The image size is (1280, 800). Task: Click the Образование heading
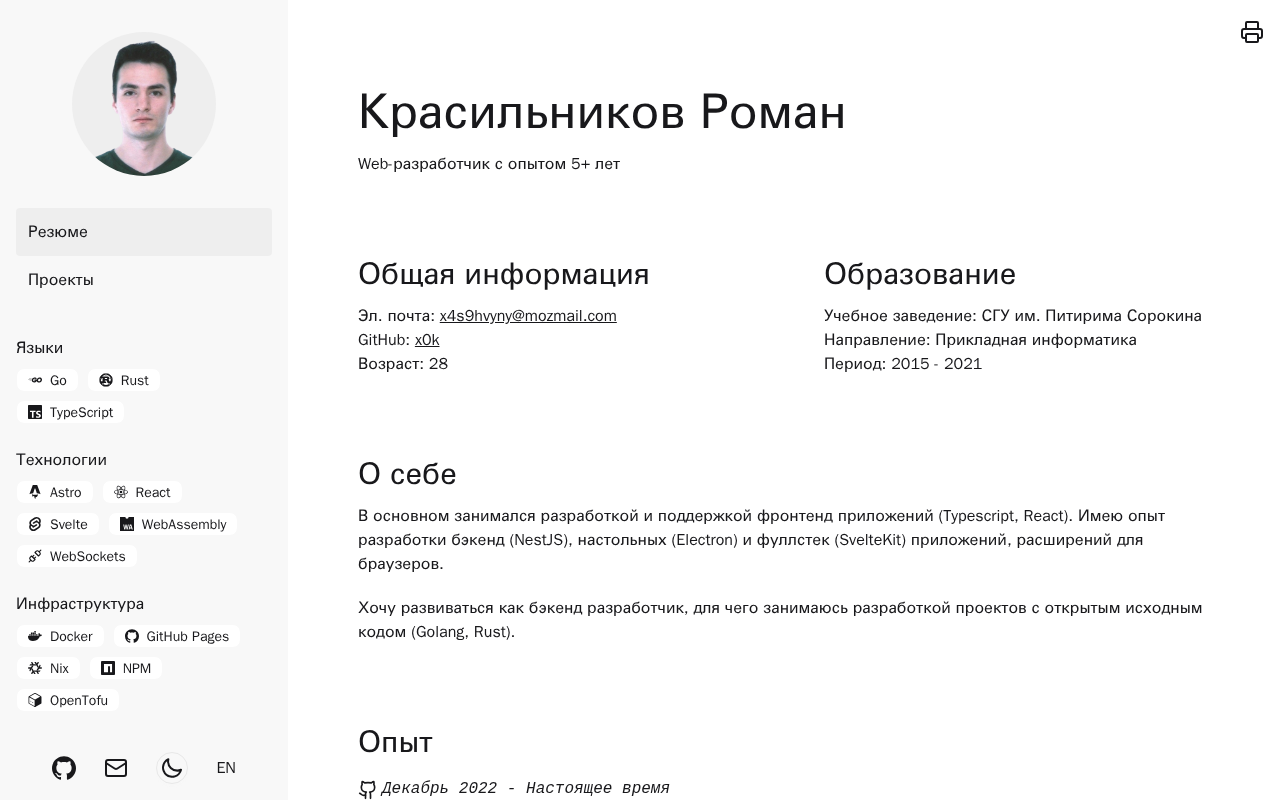pyautogui.click(x=920, y=274)
